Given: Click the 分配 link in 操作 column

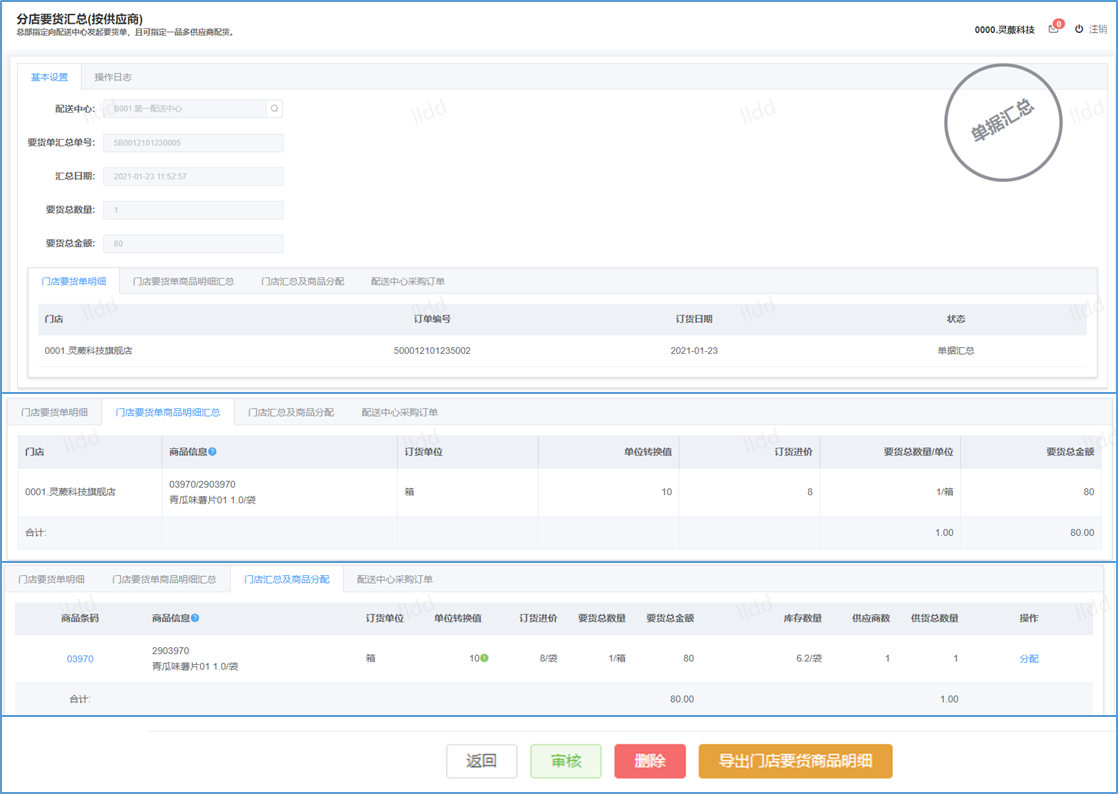Looking at the screenshot, I should (x=1029, y=659).
